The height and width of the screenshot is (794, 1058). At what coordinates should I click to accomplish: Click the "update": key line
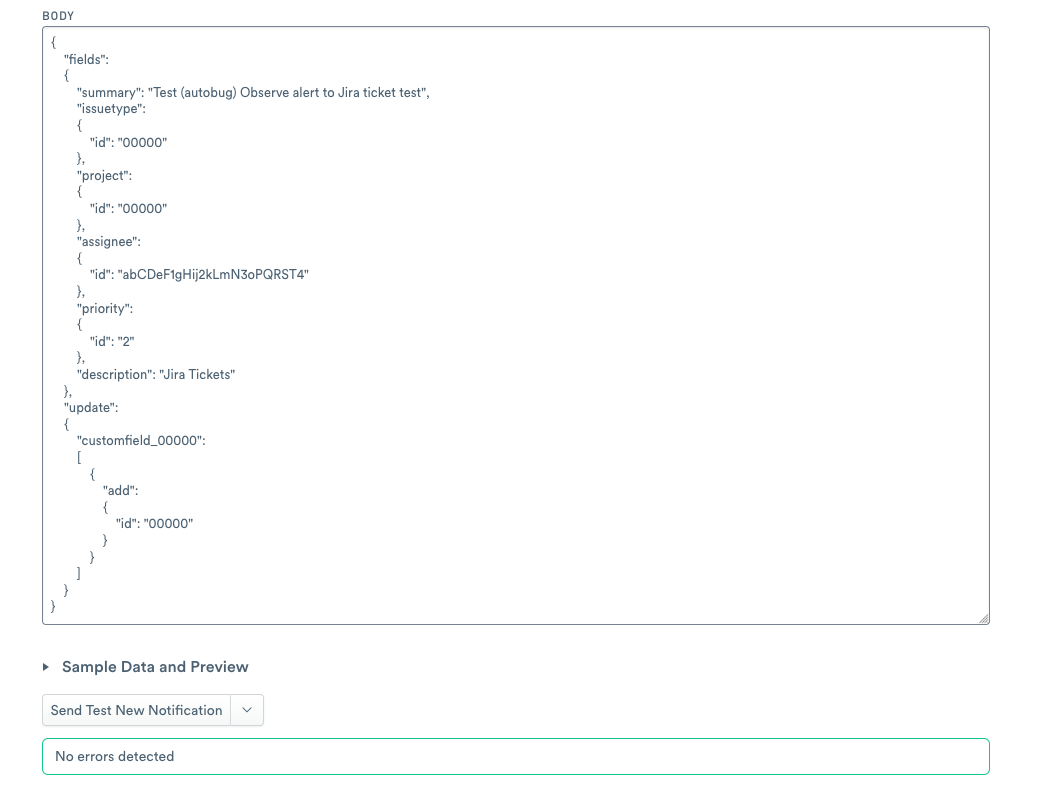tap(91, 407)
